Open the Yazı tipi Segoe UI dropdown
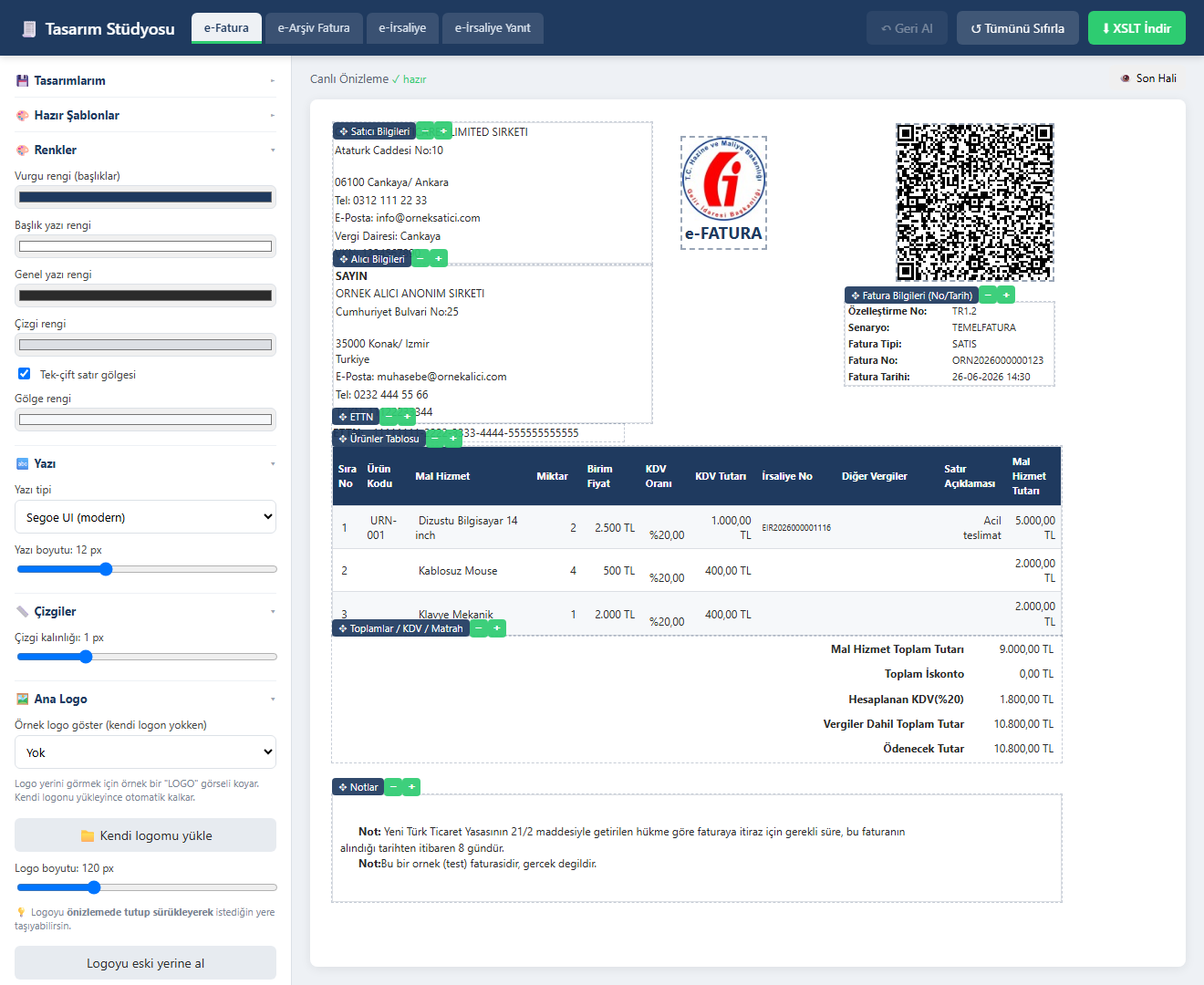Screen dimensions: 1204x985 [x=145, y=517]
